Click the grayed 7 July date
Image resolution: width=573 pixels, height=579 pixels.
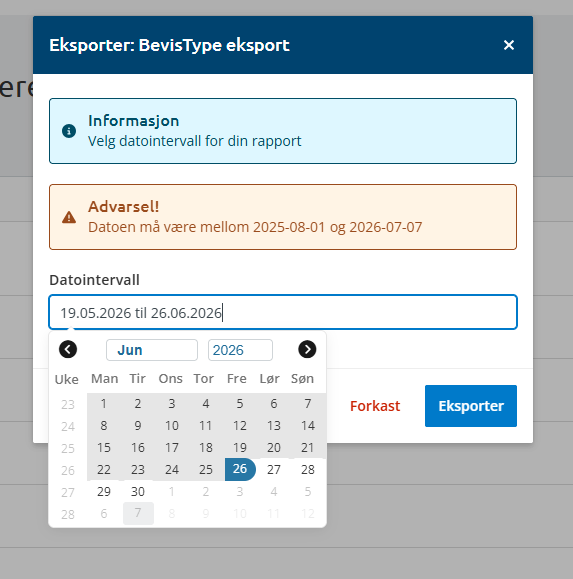[x=138, y=513]
